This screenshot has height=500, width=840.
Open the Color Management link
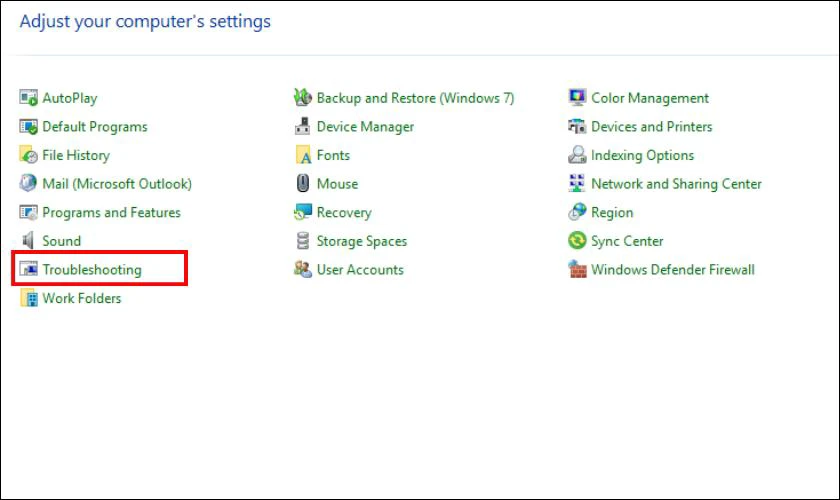pos(650,99)
